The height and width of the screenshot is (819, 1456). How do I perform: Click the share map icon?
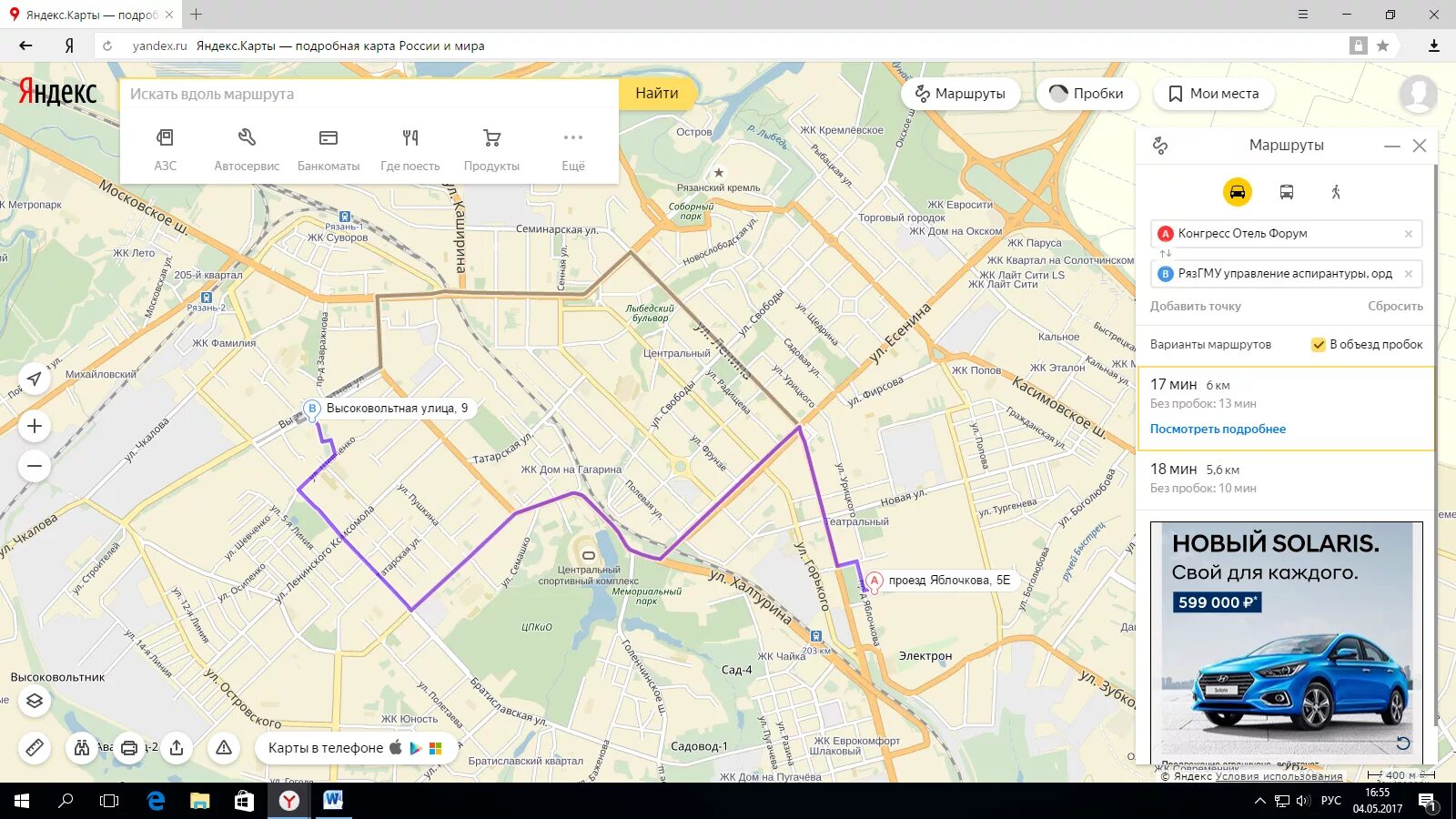tap(177, 748)
